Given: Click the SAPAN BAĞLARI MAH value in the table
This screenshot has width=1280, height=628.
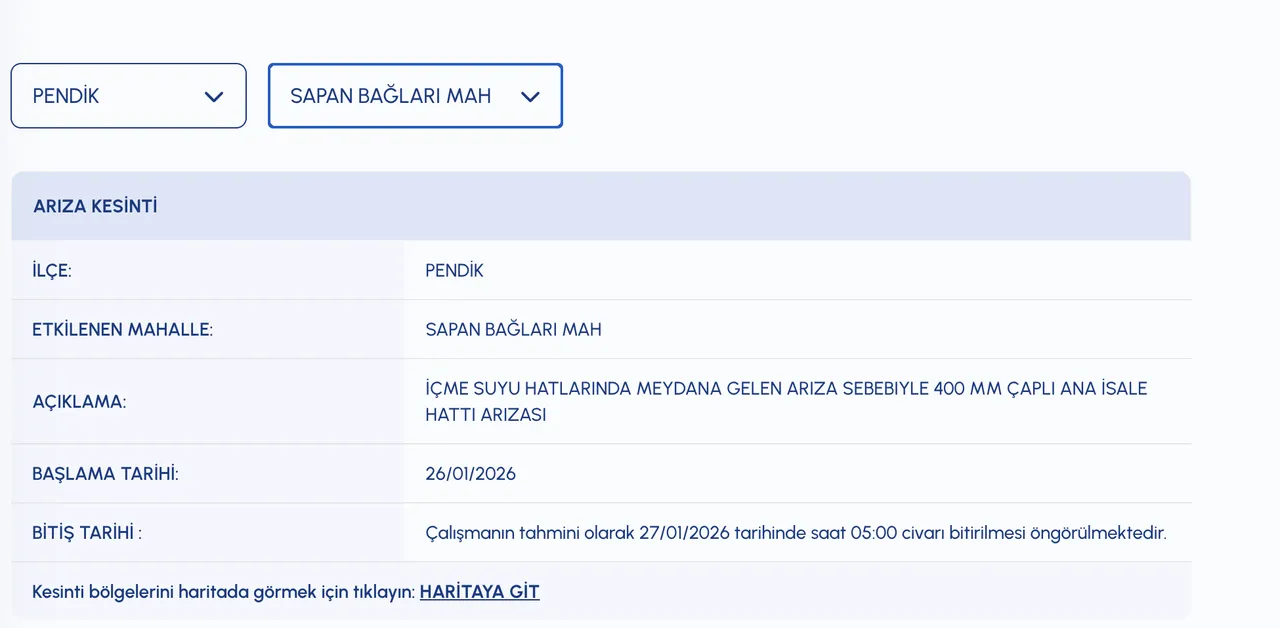Looking at the screenshot, I should coord(513,329).
